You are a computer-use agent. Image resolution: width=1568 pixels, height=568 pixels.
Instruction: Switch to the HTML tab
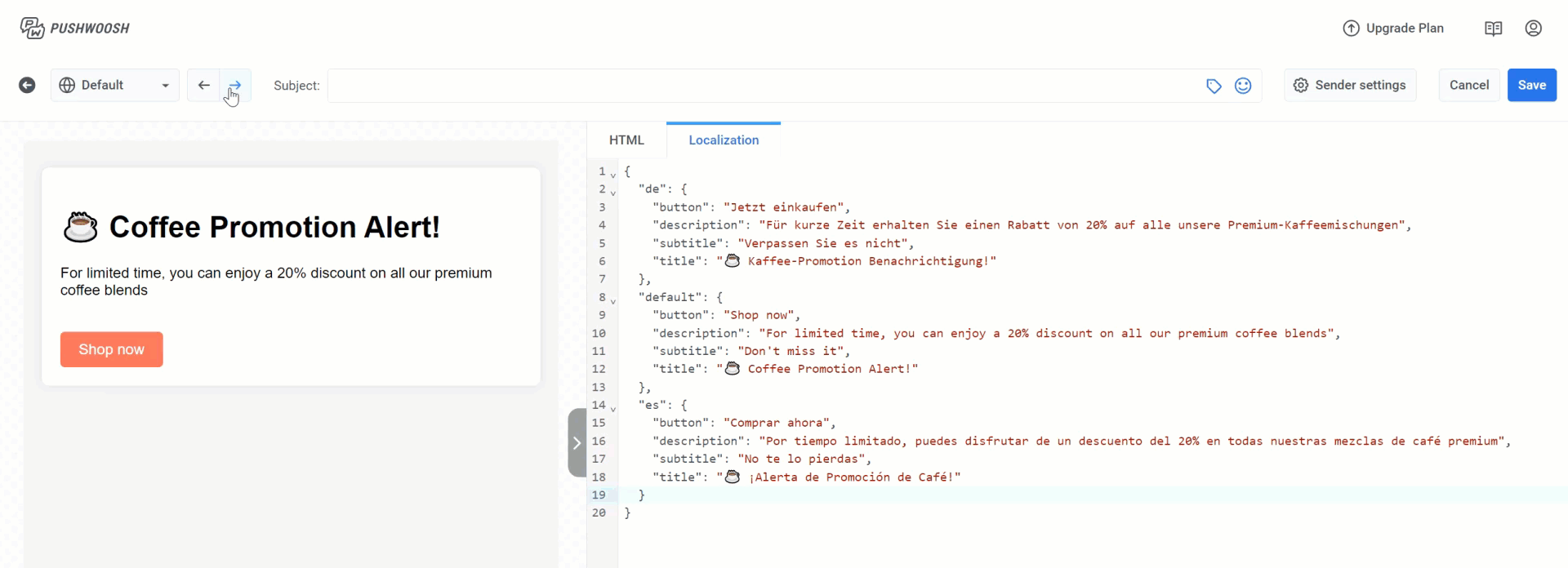[626, 140]
